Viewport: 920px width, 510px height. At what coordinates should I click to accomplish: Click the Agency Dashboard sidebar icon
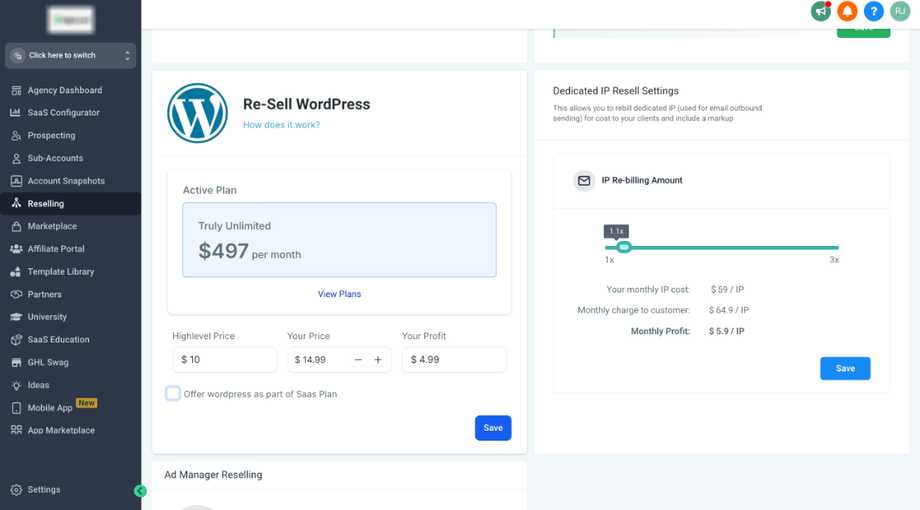[x=16, y=90]
